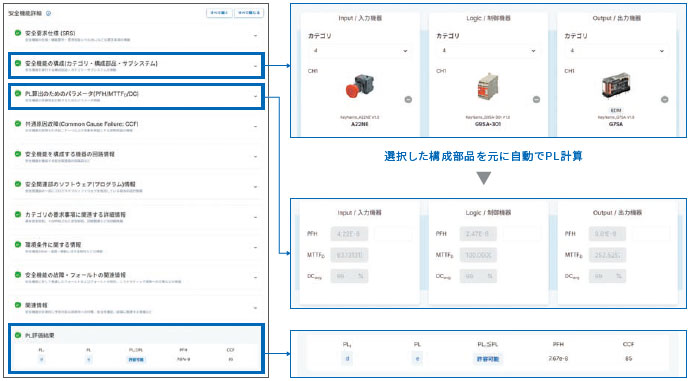690x381 pixels.
Task: Expand the 安全要求仕様 (SRS) section chevron
Action: tap(256, 36)
